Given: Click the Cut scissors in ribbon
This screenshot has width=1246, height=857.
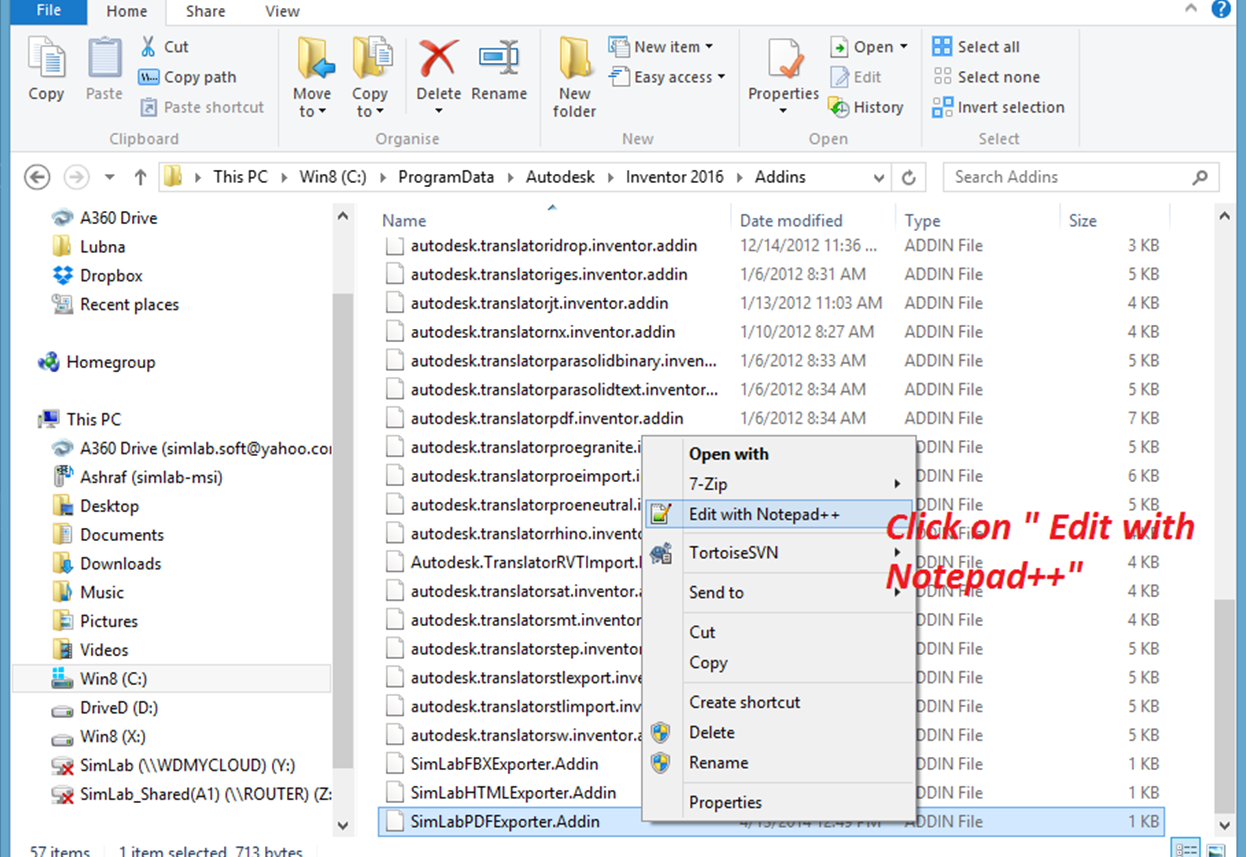Looking at the screenshot, I should pyautogui.click(x=165, y=46).
